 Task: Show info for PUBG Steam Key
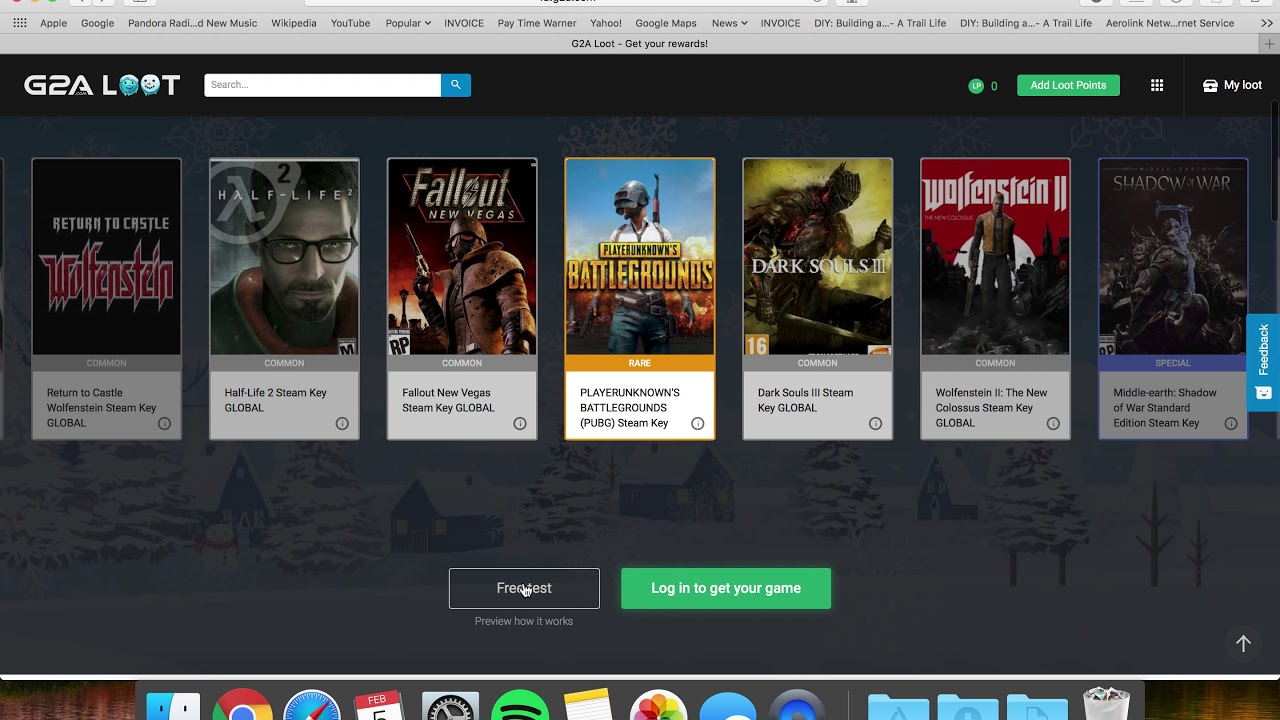698,423
